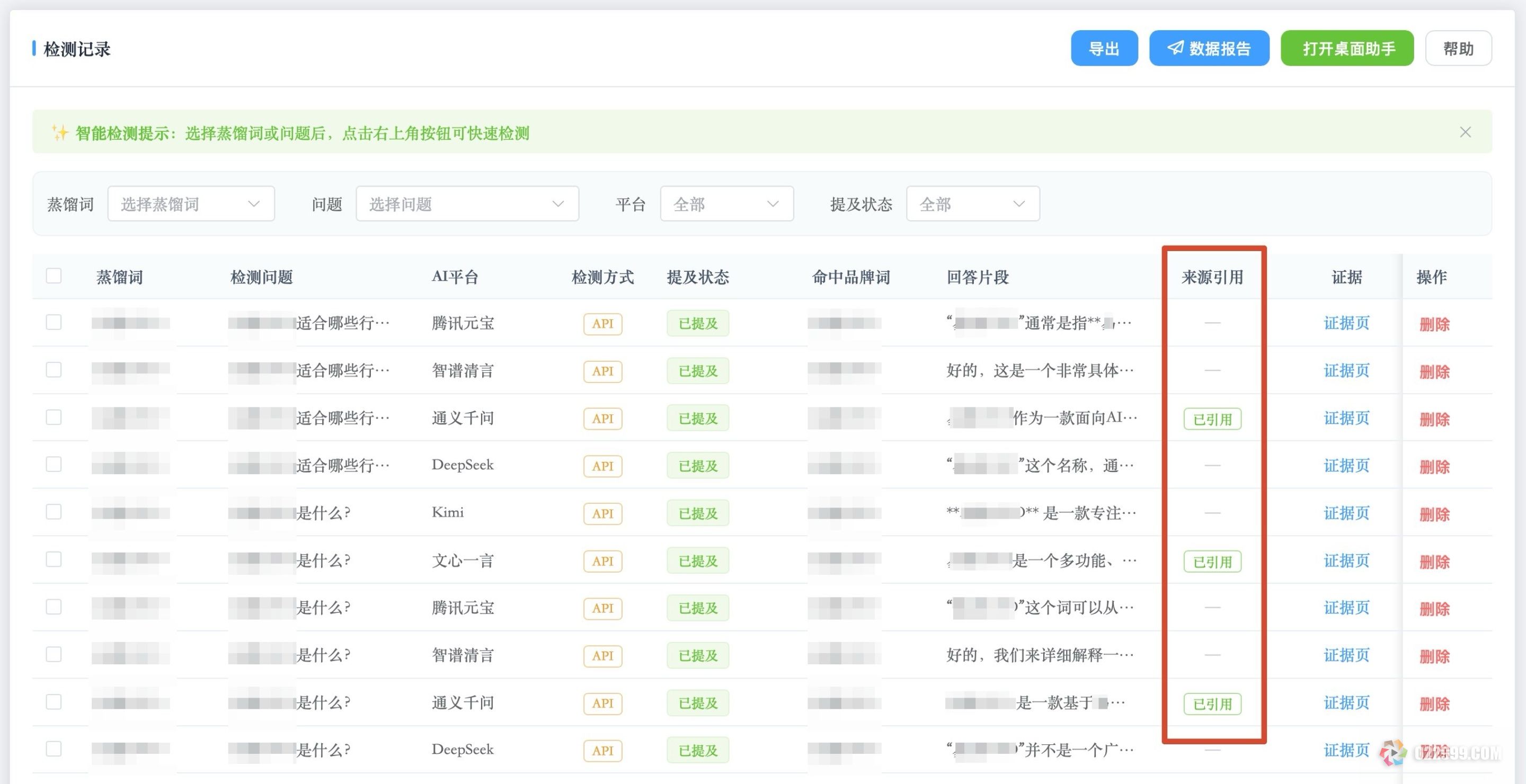Click answer snippet 好的，我们来详细解释一
The image size is (1526, 784).
(1040, 655)
